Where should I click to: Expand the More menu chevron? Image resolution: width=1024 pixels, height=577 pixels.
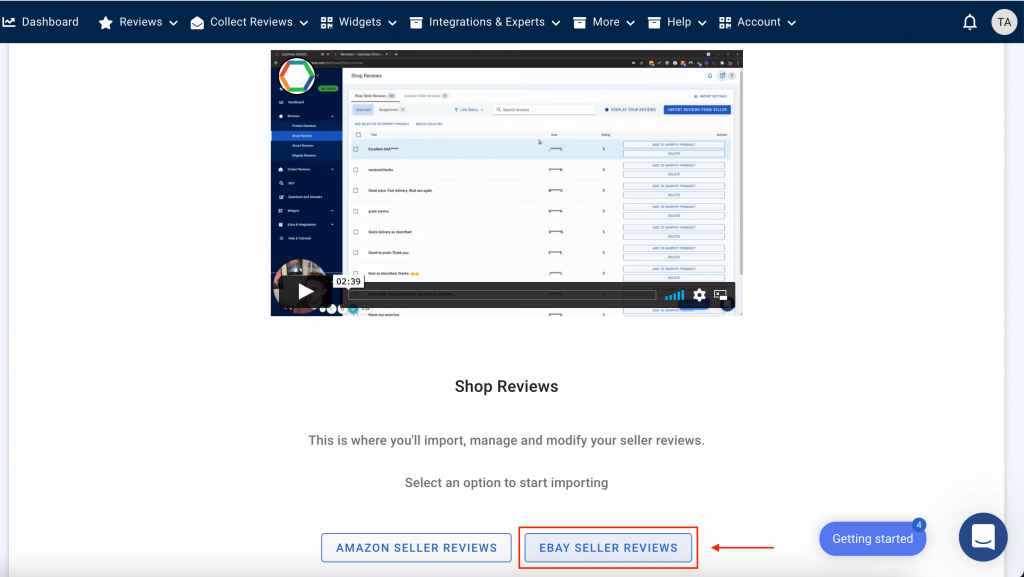[630, 23]
